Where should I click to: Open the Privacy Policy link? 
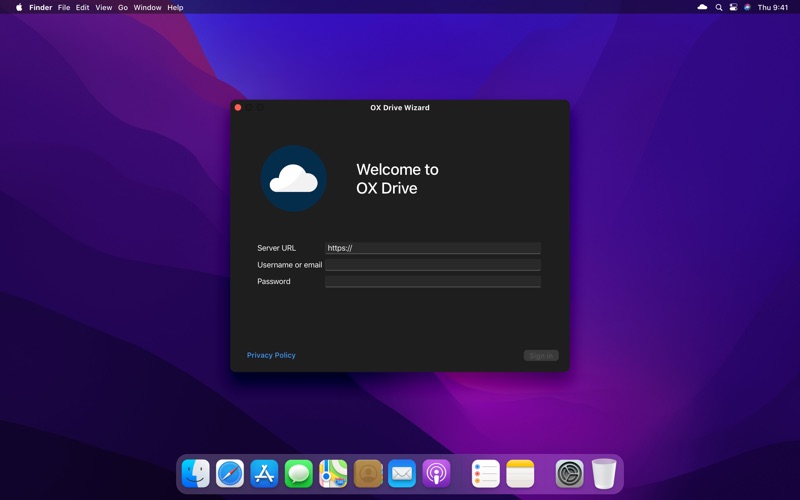click(271, 355)
